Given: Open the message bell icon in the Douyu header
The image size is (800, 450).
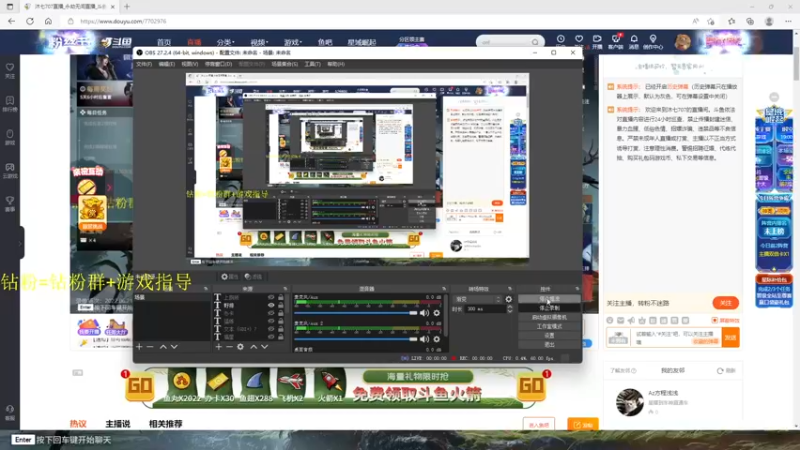Looking at the screenshot, I should [634, 41].
